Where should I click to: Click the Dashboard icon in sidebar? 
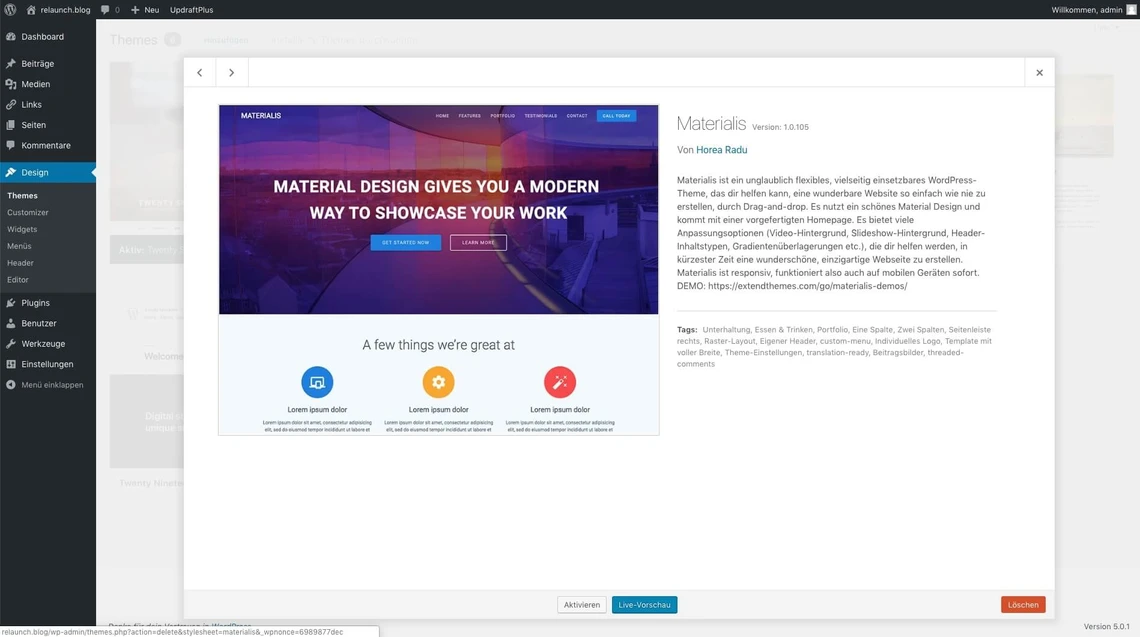tap(11, 37)
